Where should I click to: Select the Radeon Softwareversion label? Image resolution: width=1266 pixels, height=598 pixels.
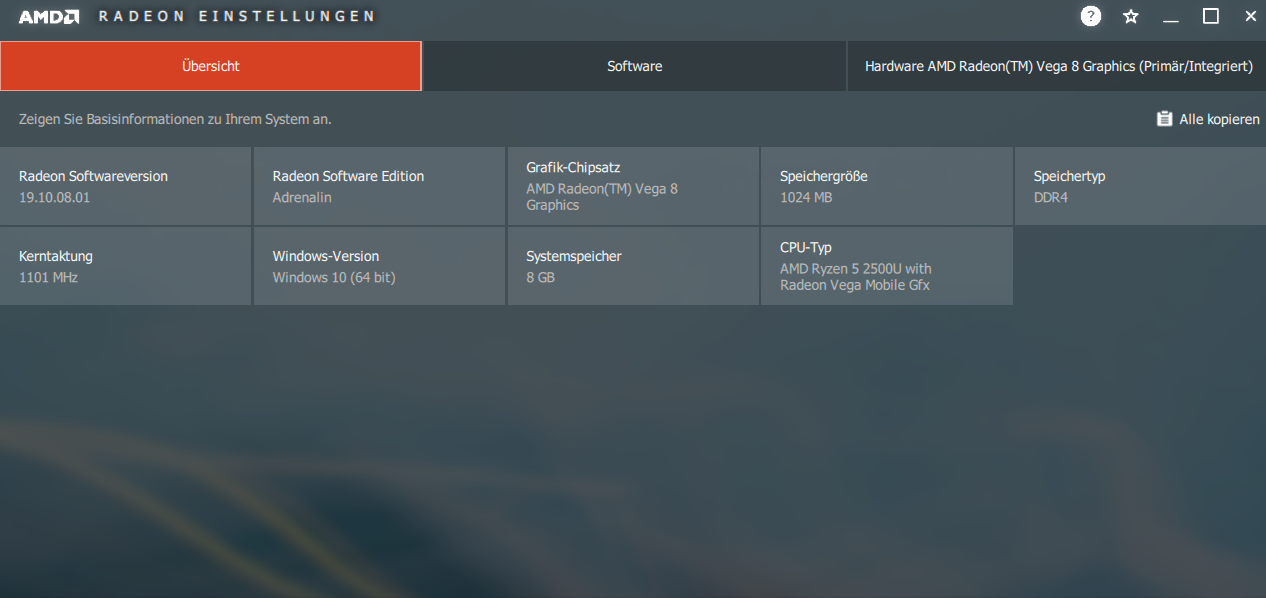(93, 176)
